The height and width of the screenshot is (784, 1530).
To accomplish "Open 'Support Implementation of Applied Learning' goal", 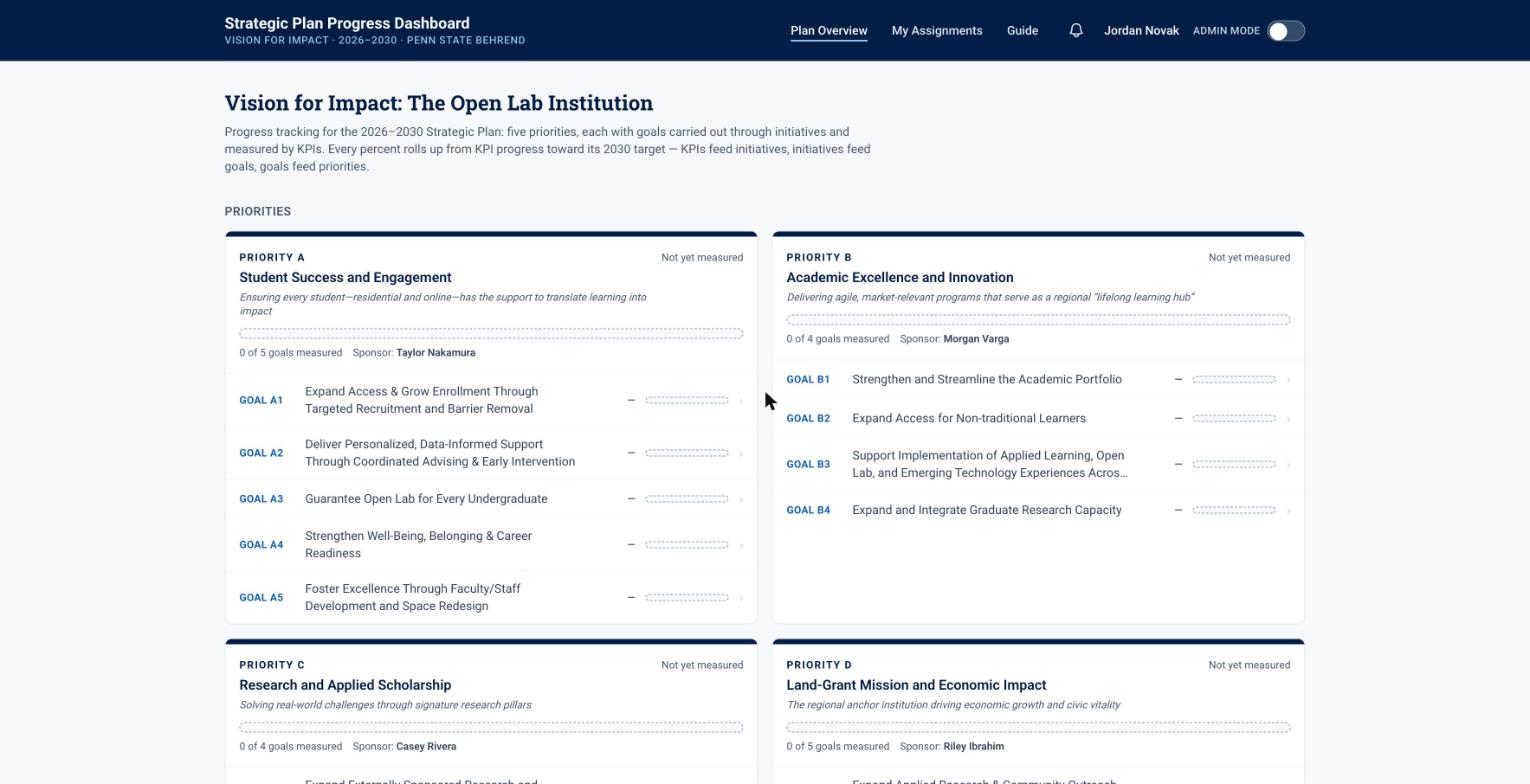I will pos(990,464).
